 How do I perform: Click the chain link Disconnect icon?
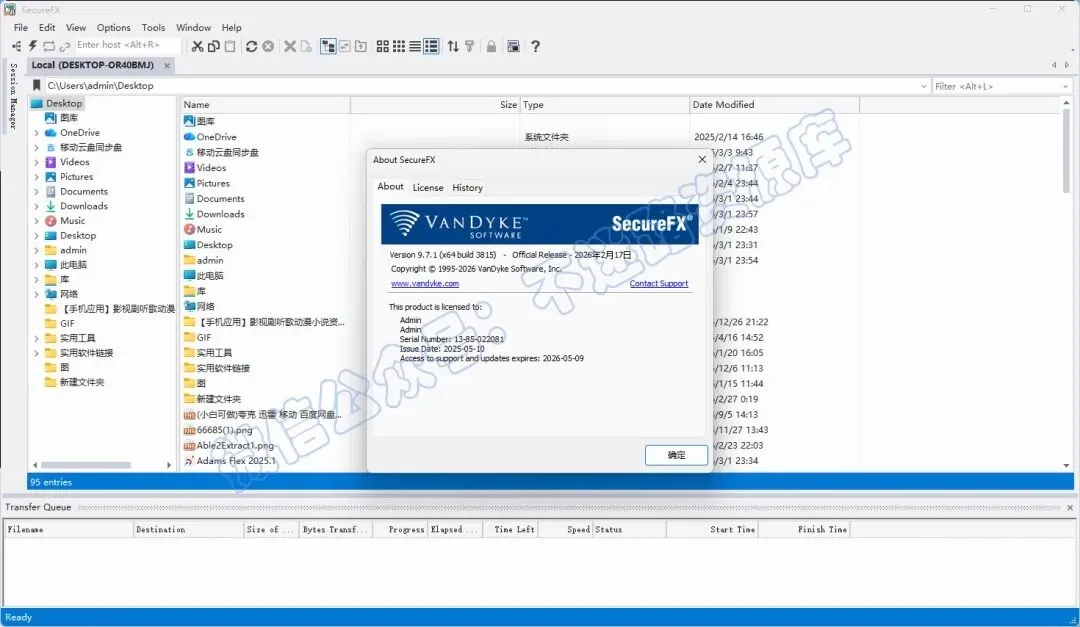[x=65, y=46]
